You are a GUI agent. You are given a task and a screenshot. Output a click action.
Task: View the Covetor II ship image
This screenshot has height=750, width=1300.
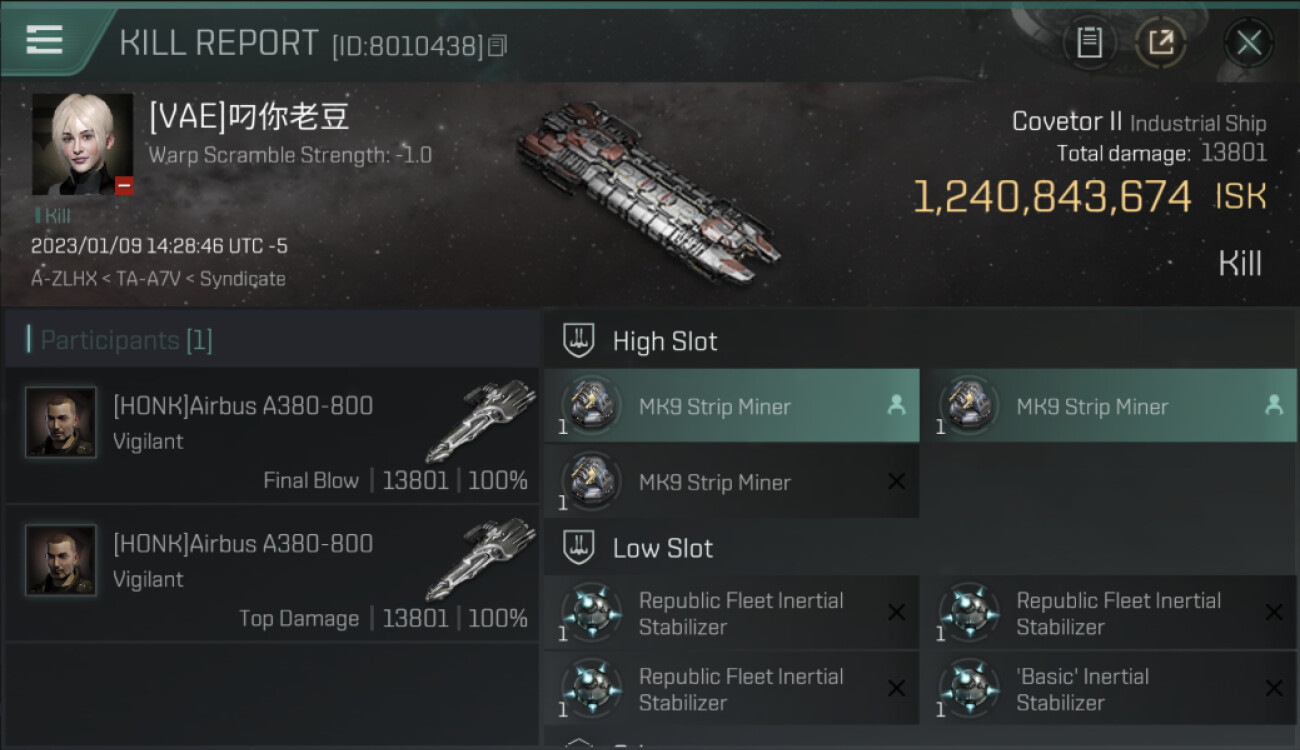click(x=648, y=187)
